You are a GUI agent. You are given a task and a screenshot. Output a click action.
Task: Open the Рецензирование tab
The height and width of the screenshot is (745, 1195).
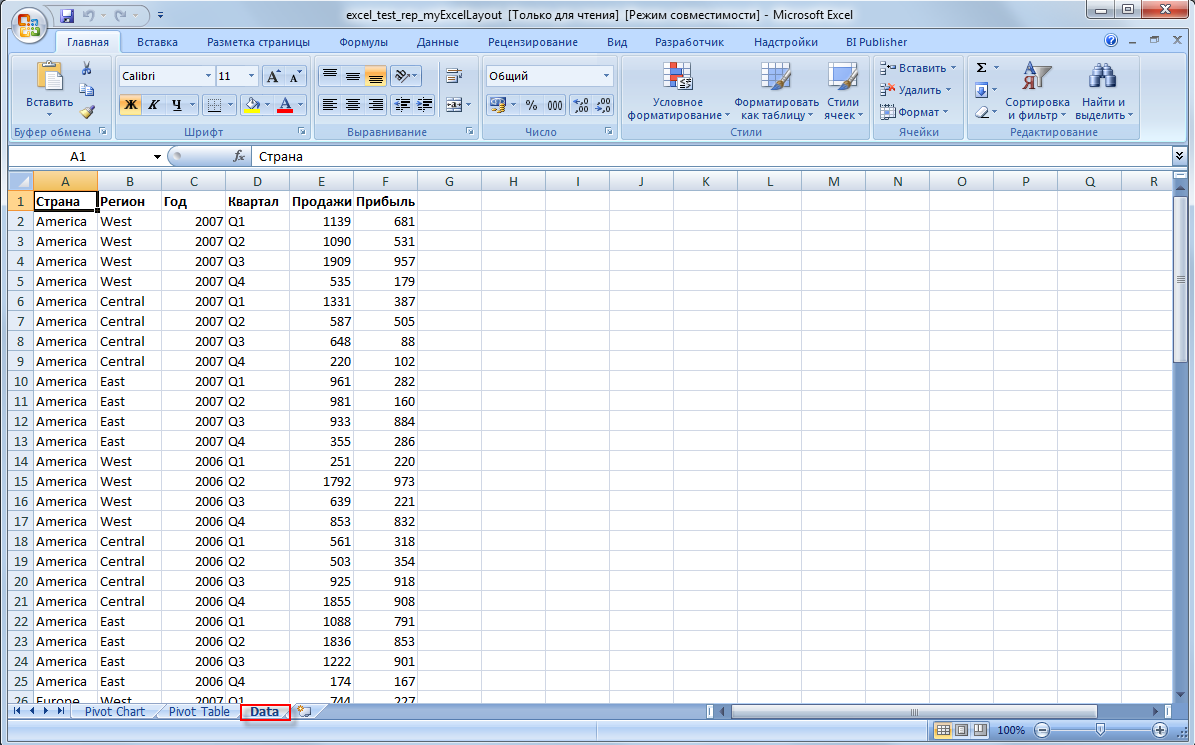tap(533, 42)
